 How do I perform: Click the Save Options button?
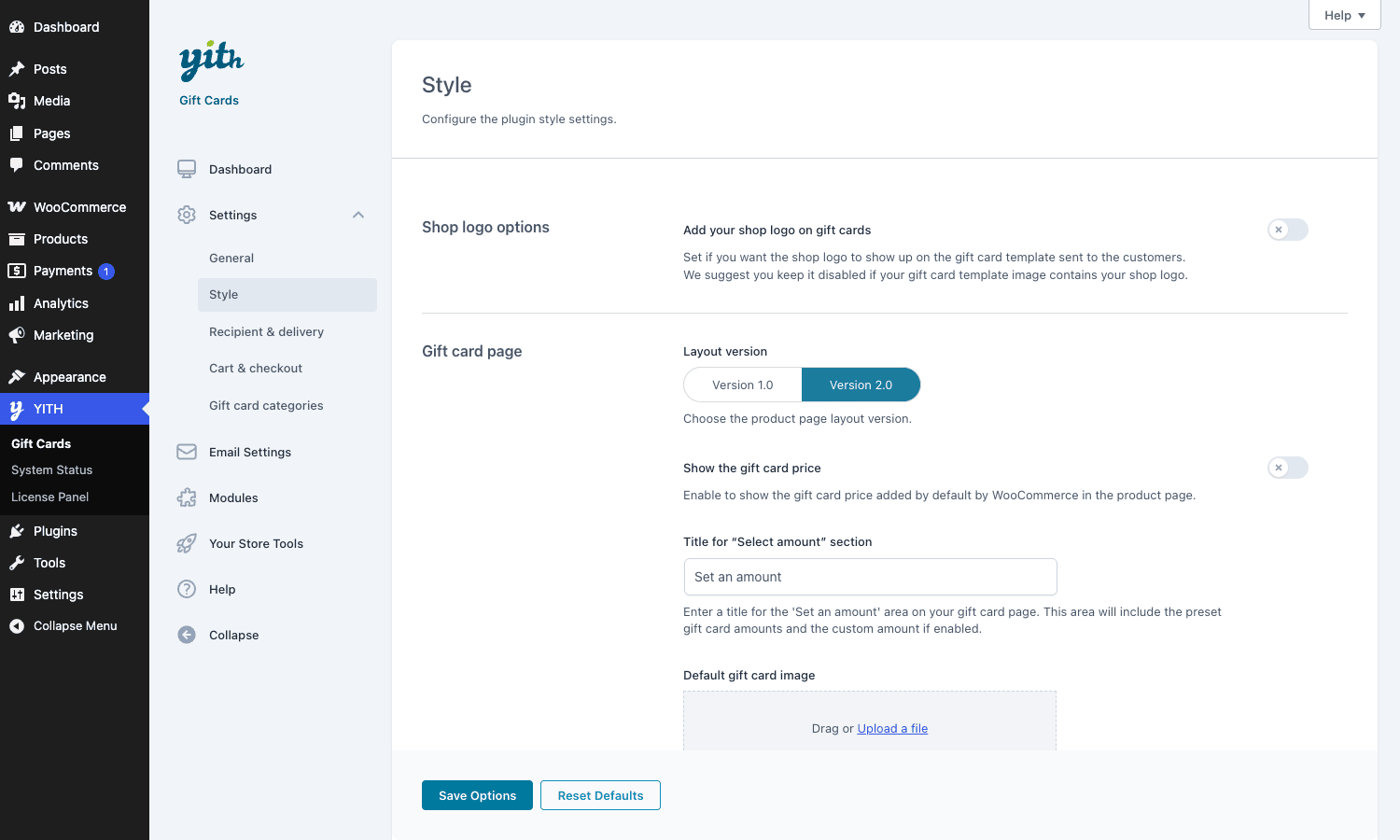tap(477, 795)
